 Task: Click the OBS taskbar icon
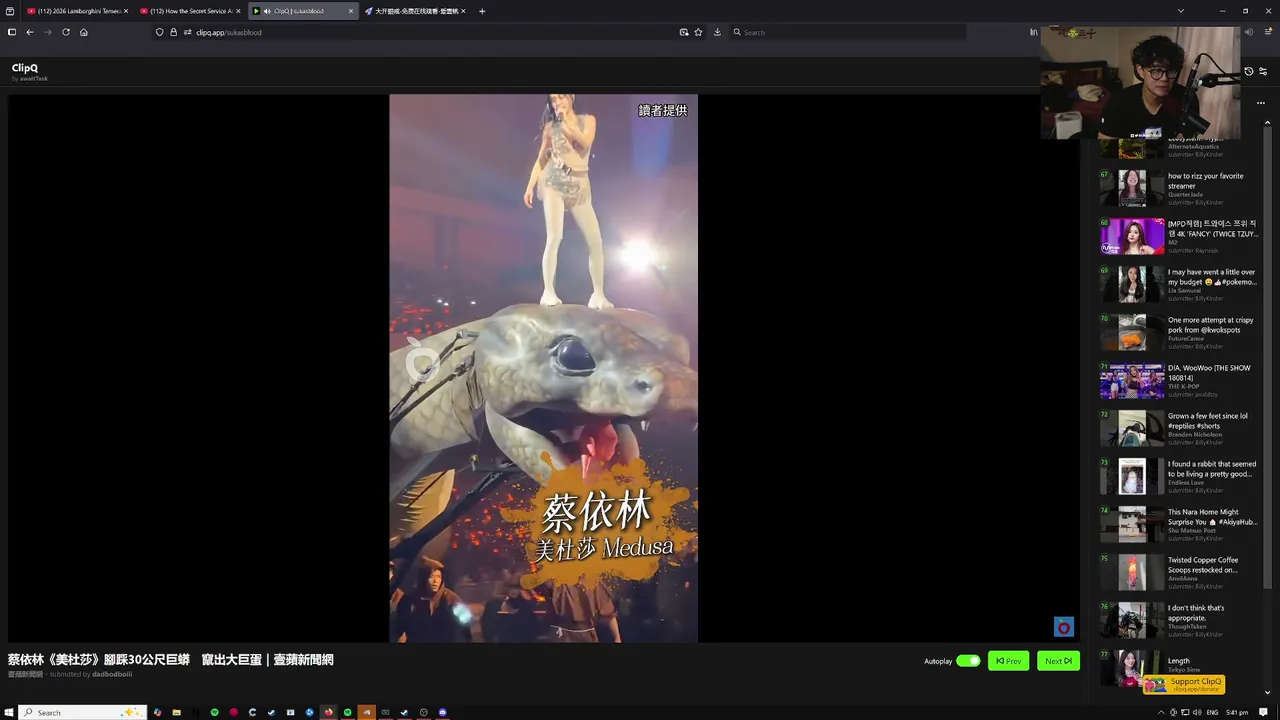point(423,712)
